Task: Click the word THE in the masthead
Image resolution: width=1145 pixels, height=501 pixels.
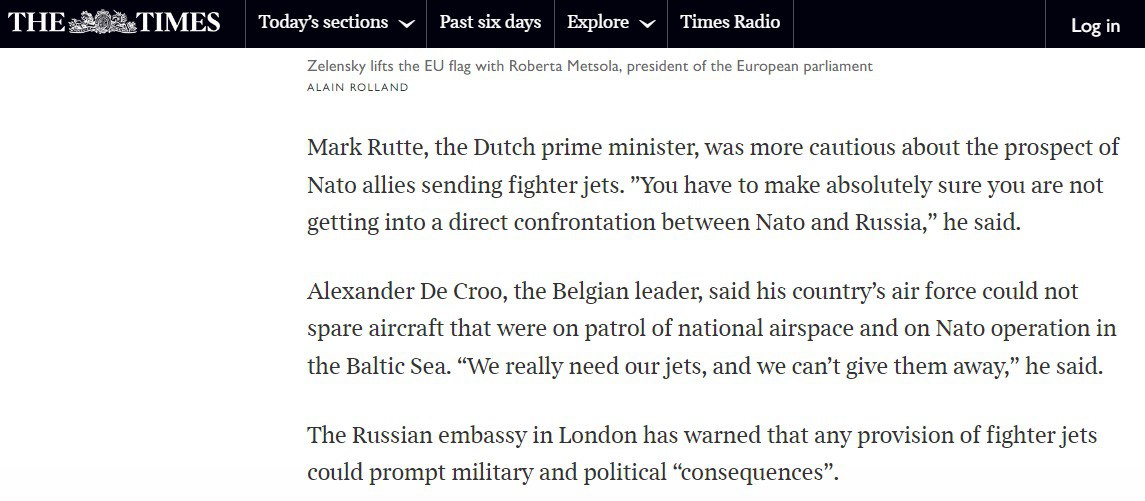Action: tap(35, 22)
